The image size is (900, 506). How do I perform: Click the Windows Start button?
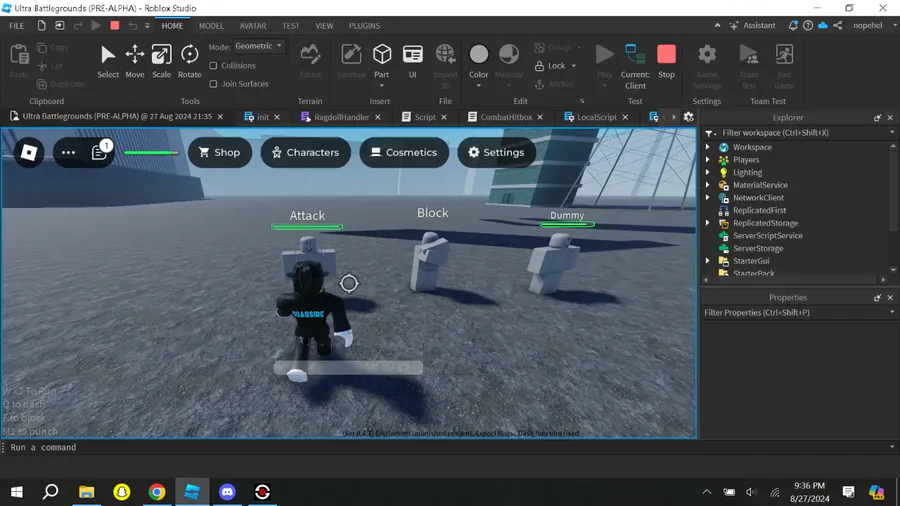coord(17,492)
